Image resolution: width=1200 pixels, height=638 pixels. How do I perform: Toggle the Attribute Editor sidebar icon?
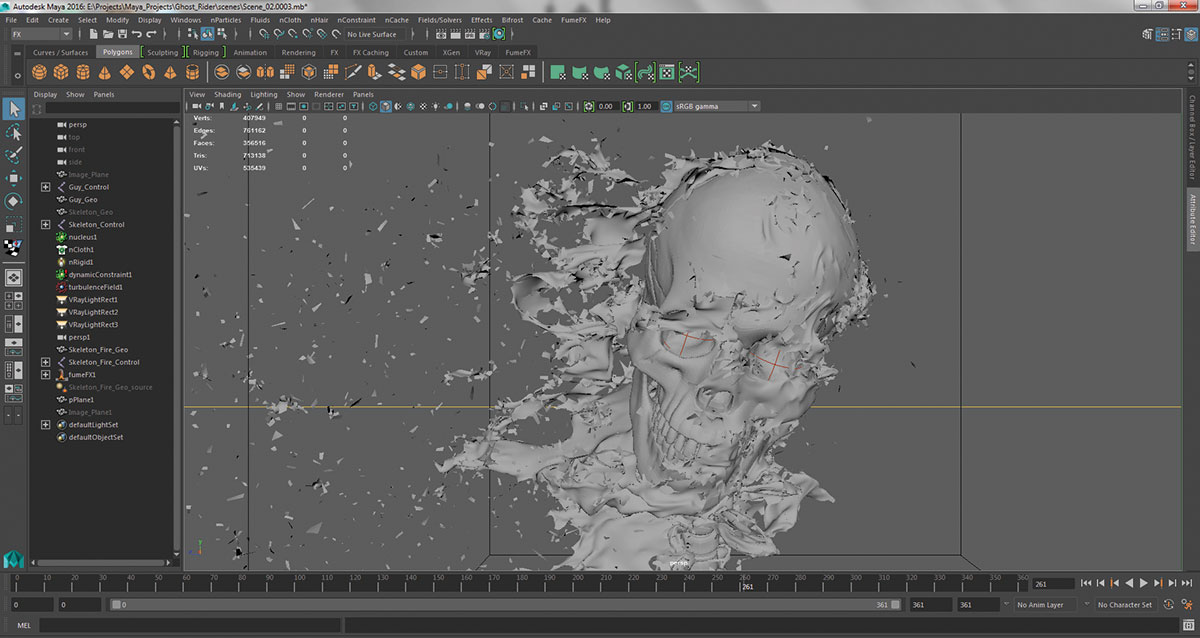pos(1160,34)
